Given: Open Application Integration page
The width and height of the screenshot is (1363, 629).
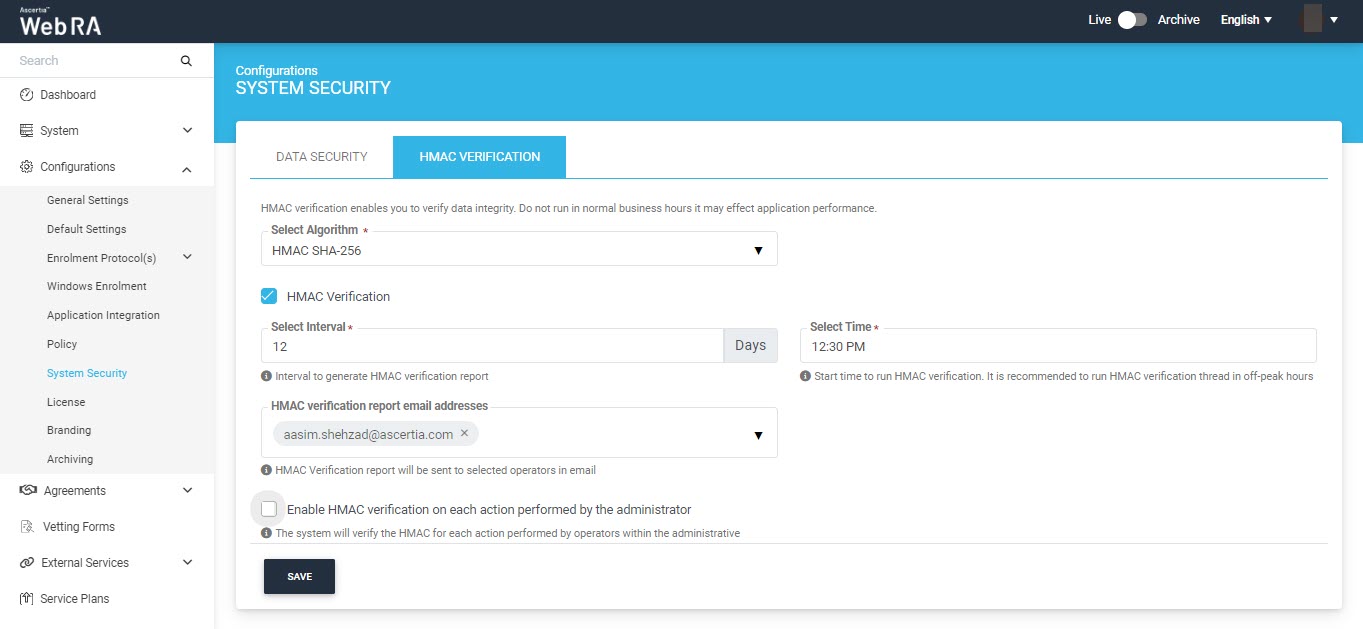Looking at the screenshot, I should pos(103,315).
